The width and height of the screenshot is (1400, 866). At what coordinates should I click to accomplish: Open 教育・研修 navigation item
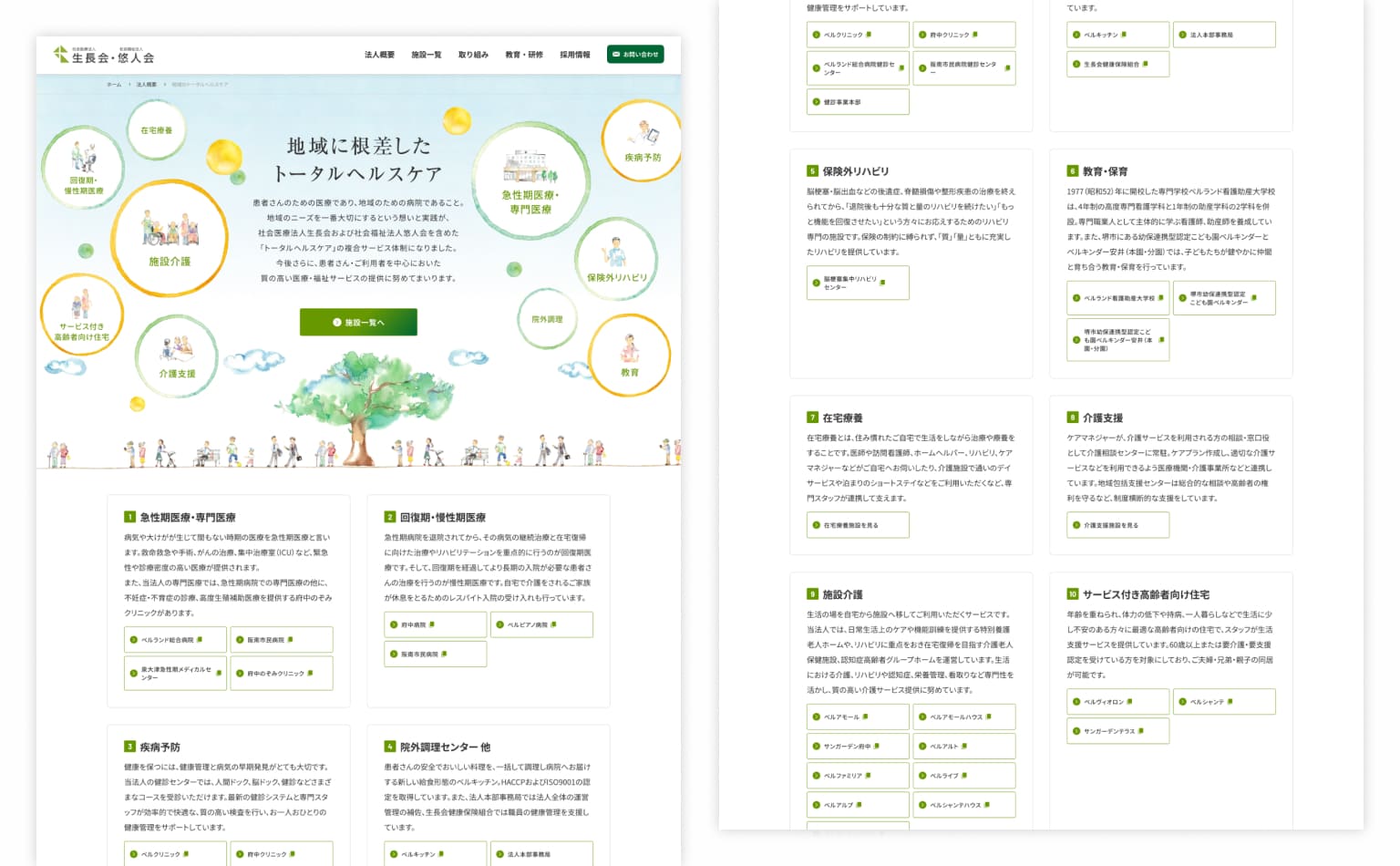[x=523, y=55]
